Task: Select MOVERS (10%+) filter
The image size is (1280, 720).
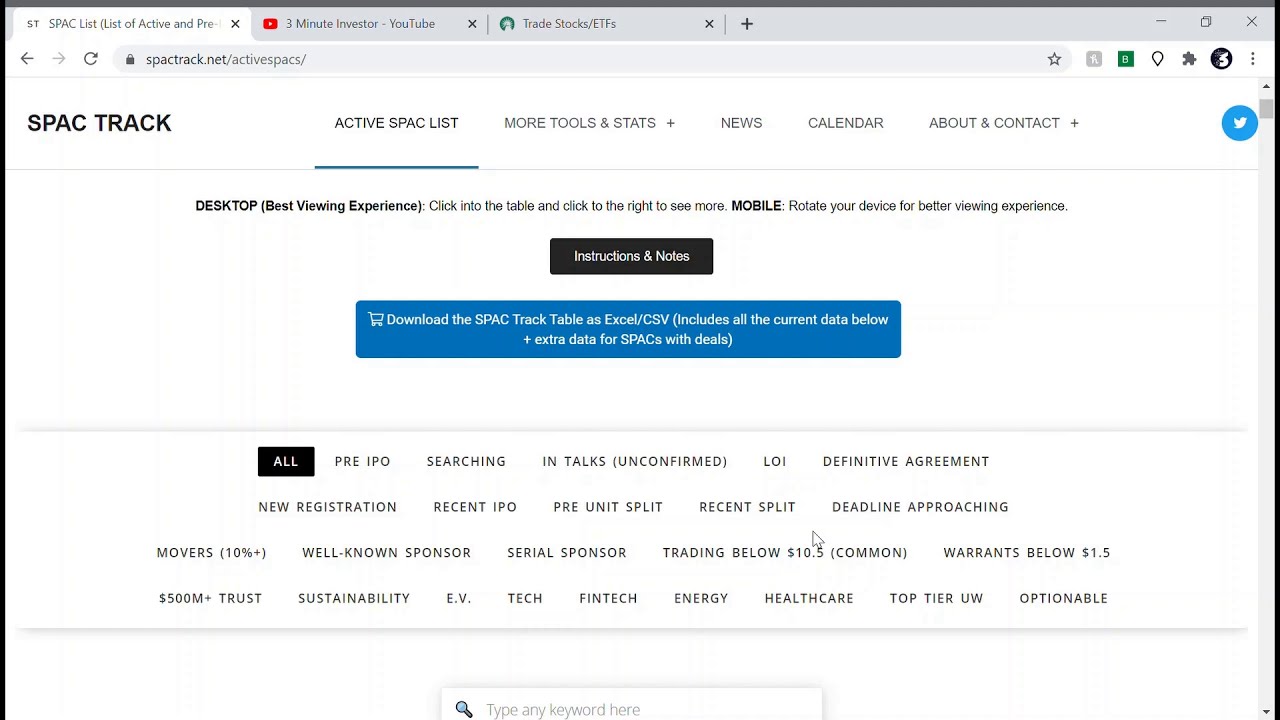Action: coord(211,552)
